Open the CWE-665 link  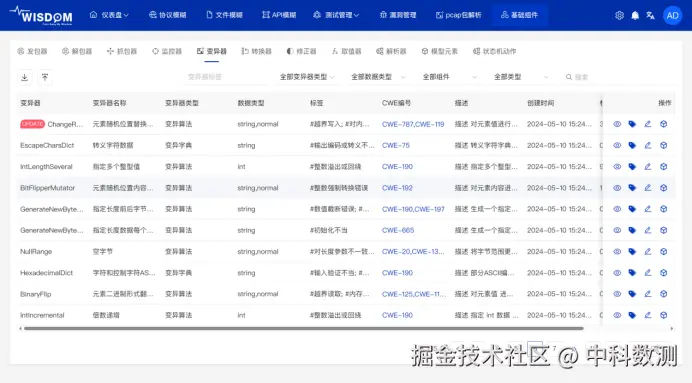pyautogui.click(x=398, y=230)
